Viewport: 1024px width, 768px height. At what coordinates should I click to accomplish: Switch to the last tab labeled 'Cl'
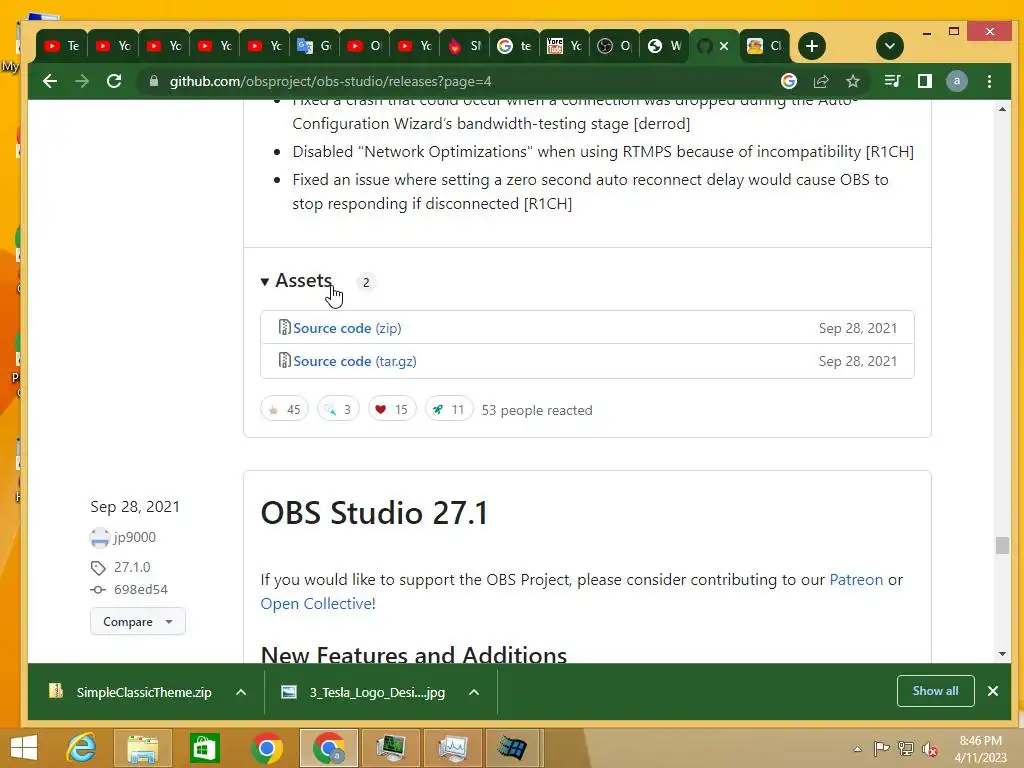pos(764,46)
